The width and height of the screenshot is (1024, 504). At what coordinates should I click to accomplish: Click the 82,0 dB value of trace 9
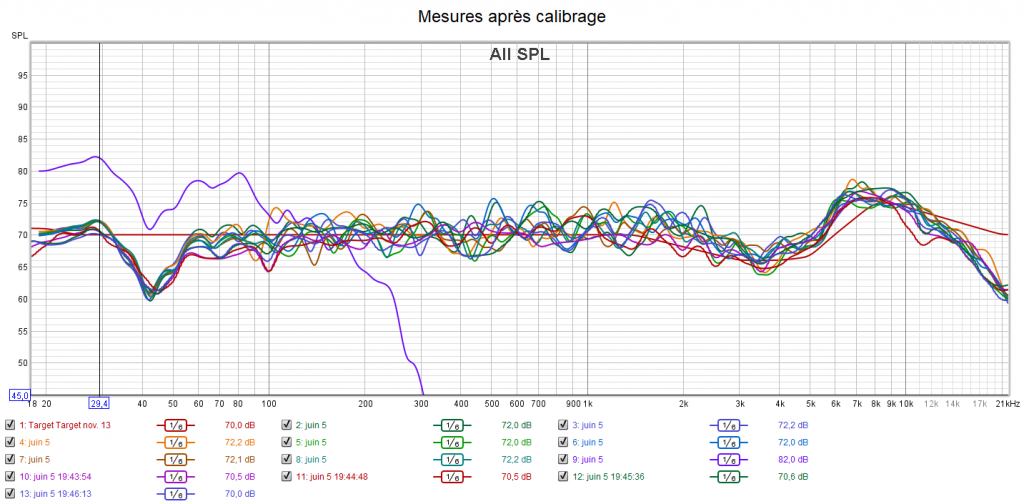coord(792,459)
